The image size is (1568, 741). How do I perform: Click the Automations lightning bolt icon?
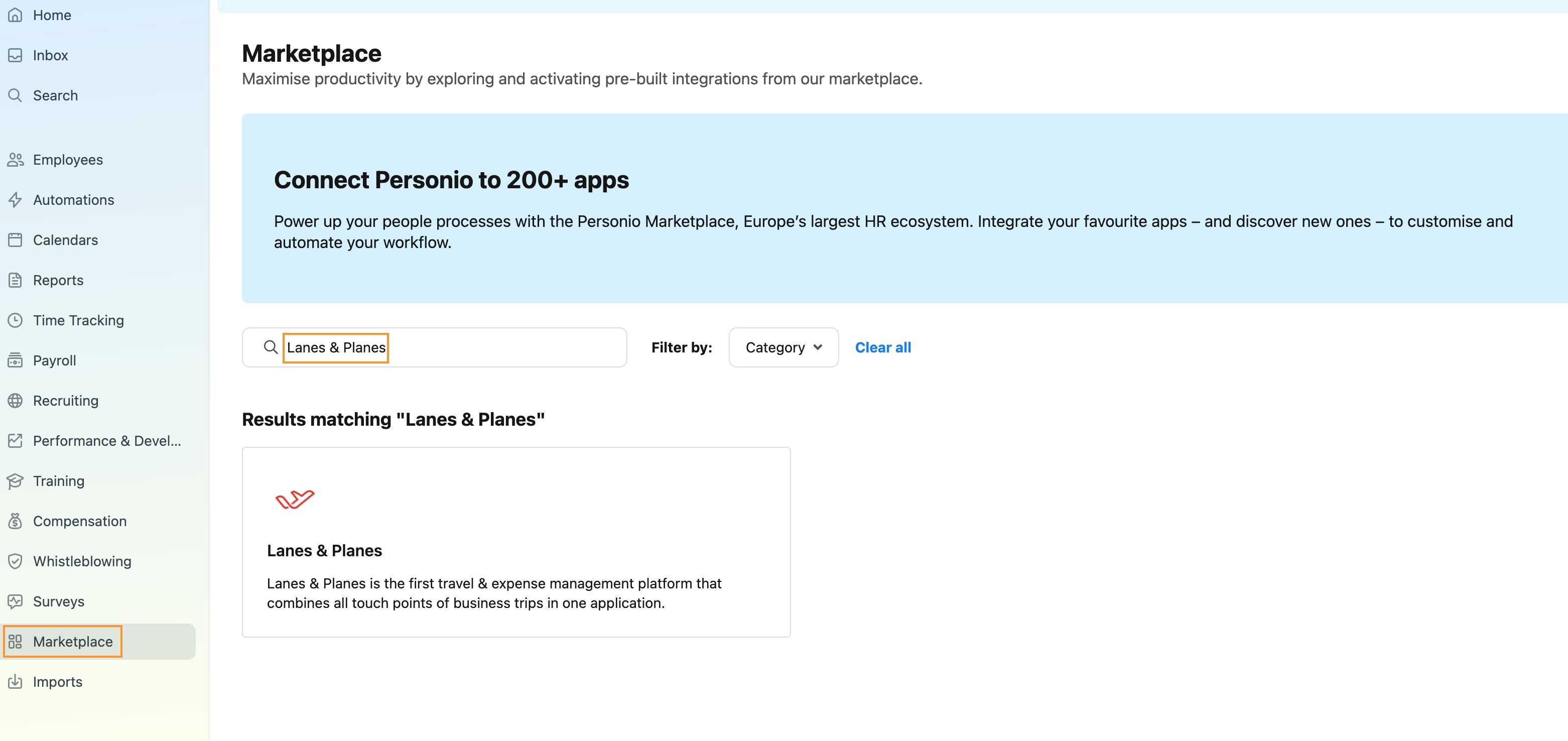15,200
